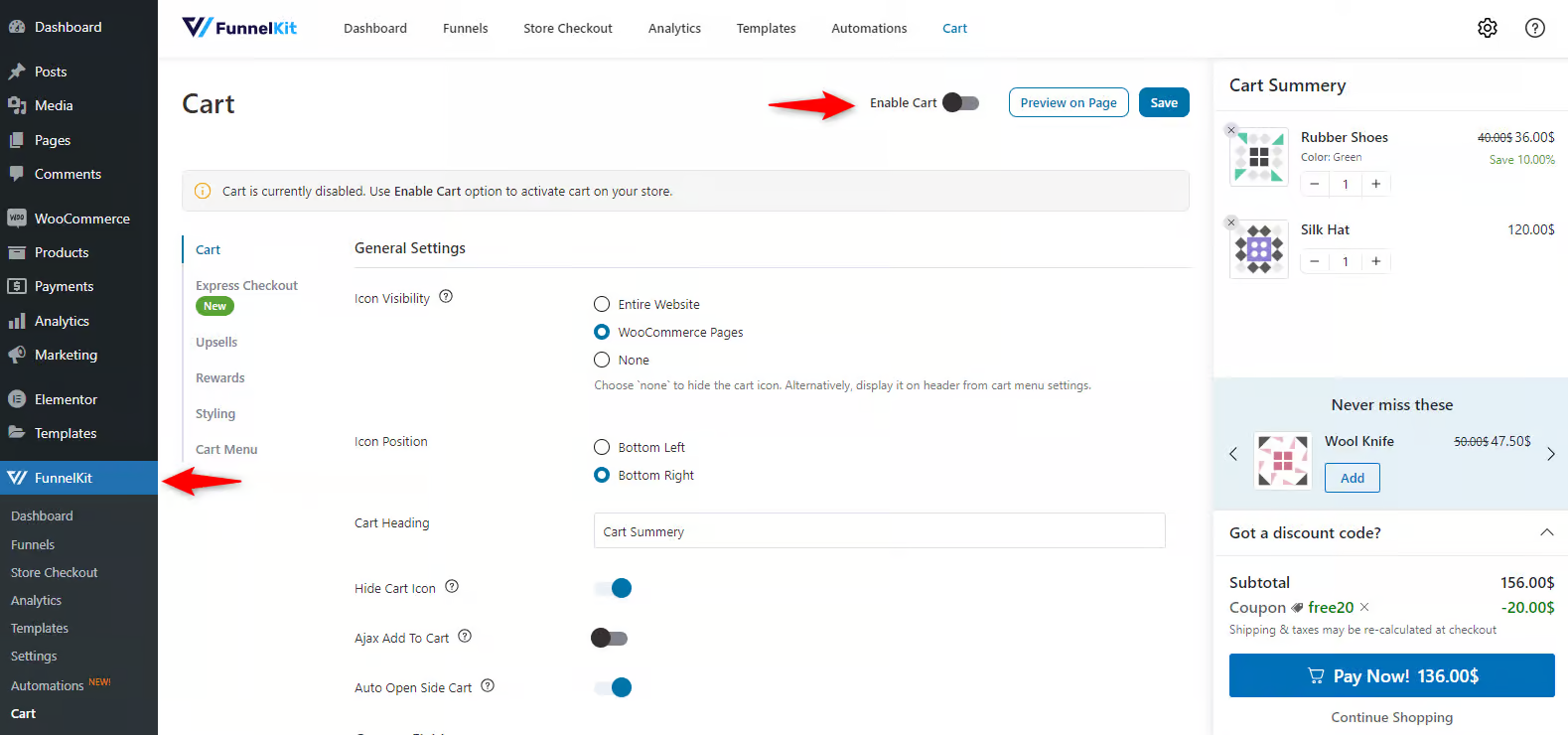Open WordPress Dashboard in sidebar
This screenshot has width=1568, height=735.
78,27
